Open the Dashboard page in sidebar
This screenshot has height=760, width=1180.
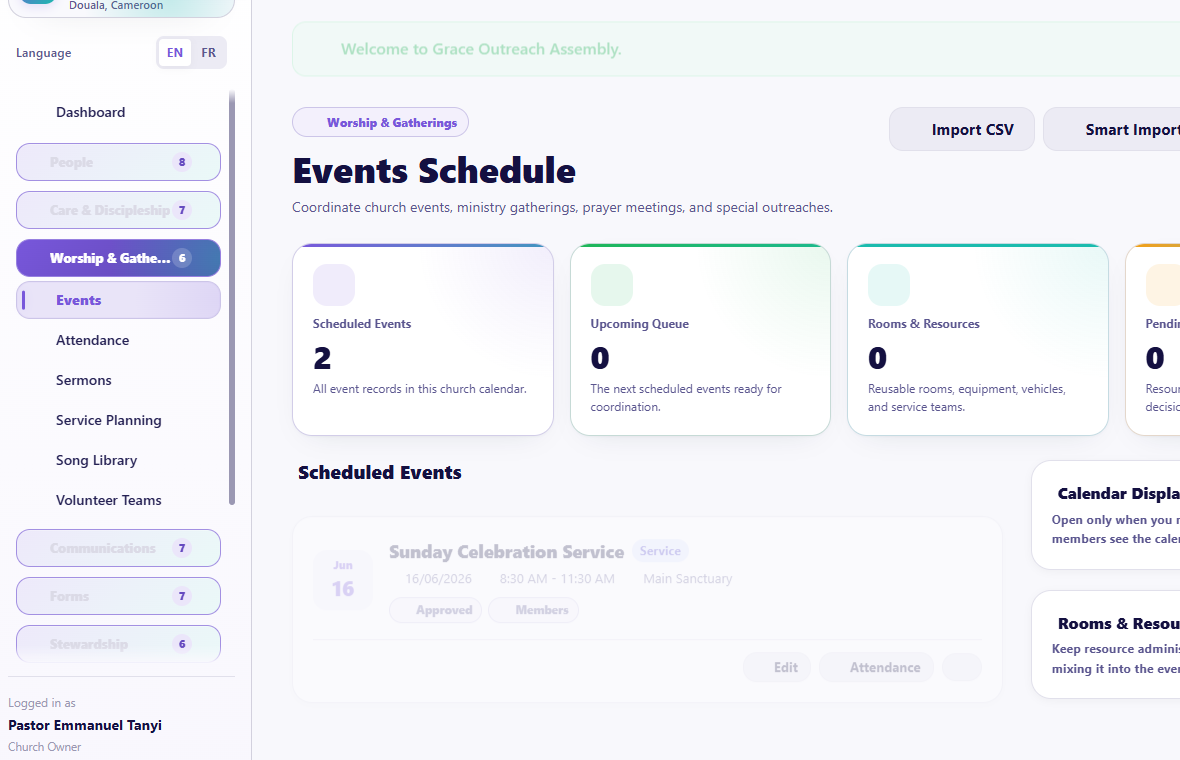[118, 112]
